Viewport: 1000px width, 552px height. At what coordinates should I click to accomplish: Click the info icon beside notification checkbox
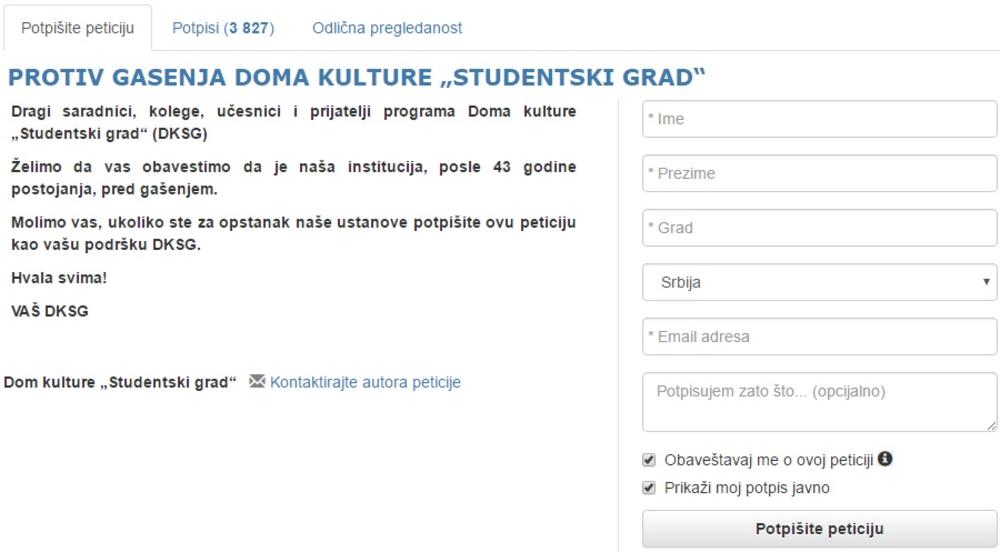(x=885, y=460)
